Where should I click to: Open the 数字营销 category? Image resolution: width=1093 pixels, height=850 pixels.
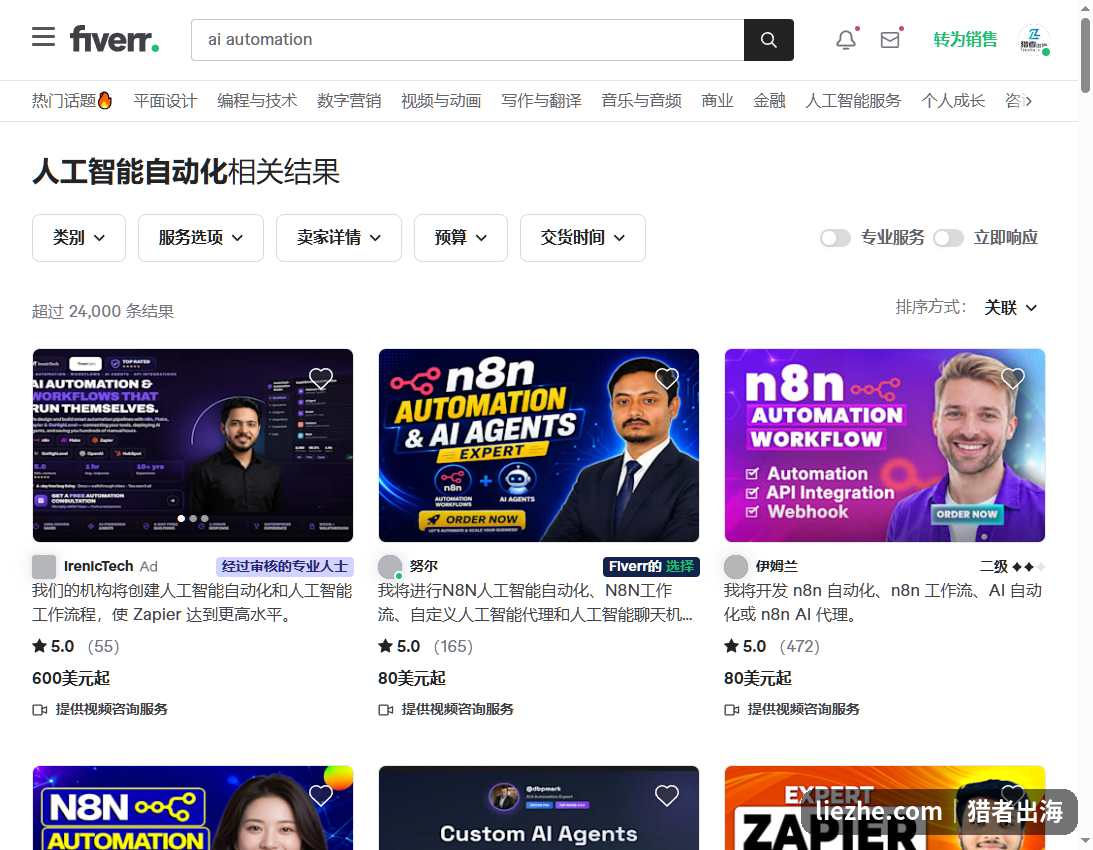(x=349, y=100)
